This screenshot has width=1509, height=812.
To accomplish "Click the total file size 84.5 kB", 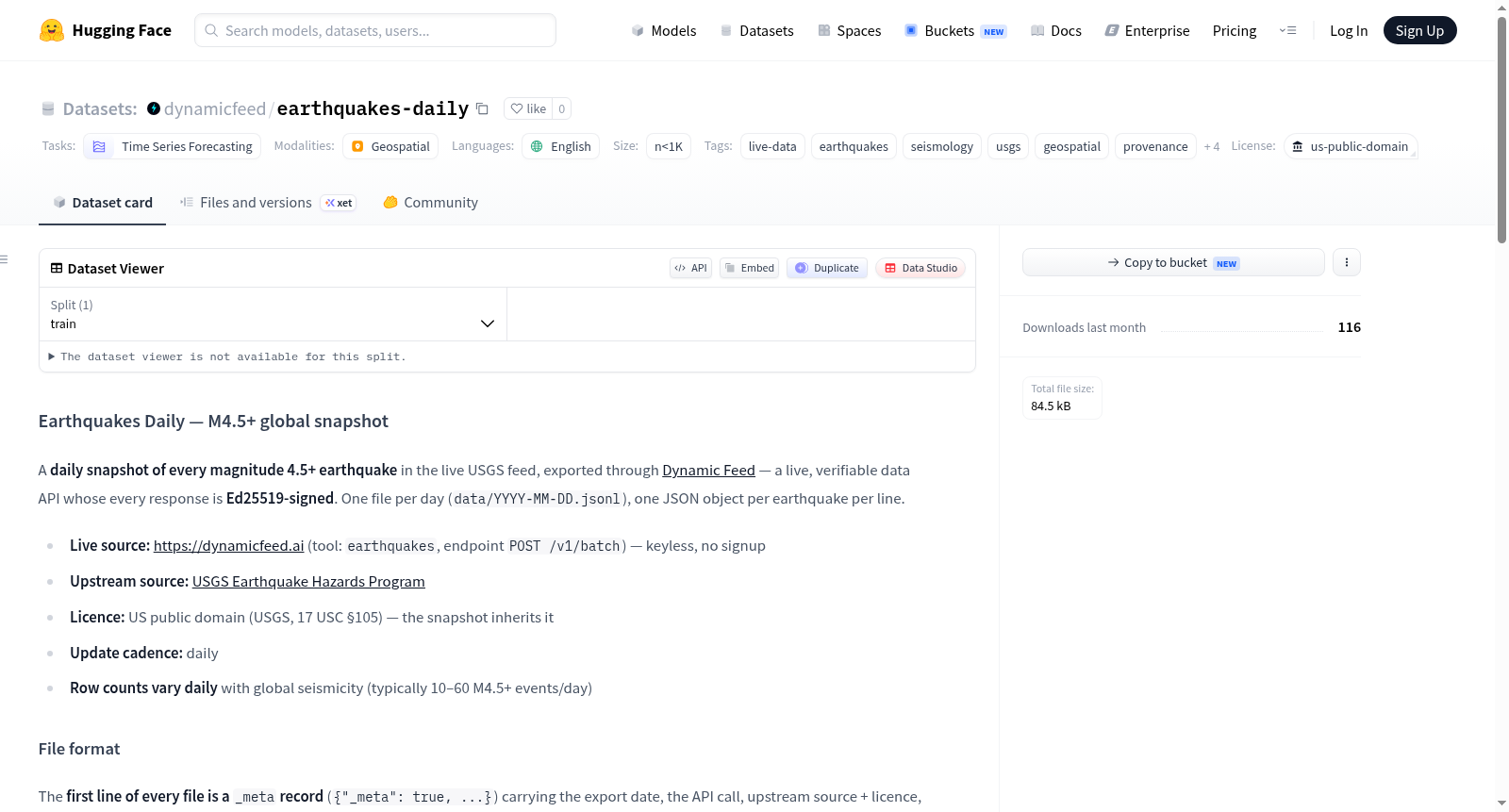I will pyautogui.click(x=1051, y=406).
